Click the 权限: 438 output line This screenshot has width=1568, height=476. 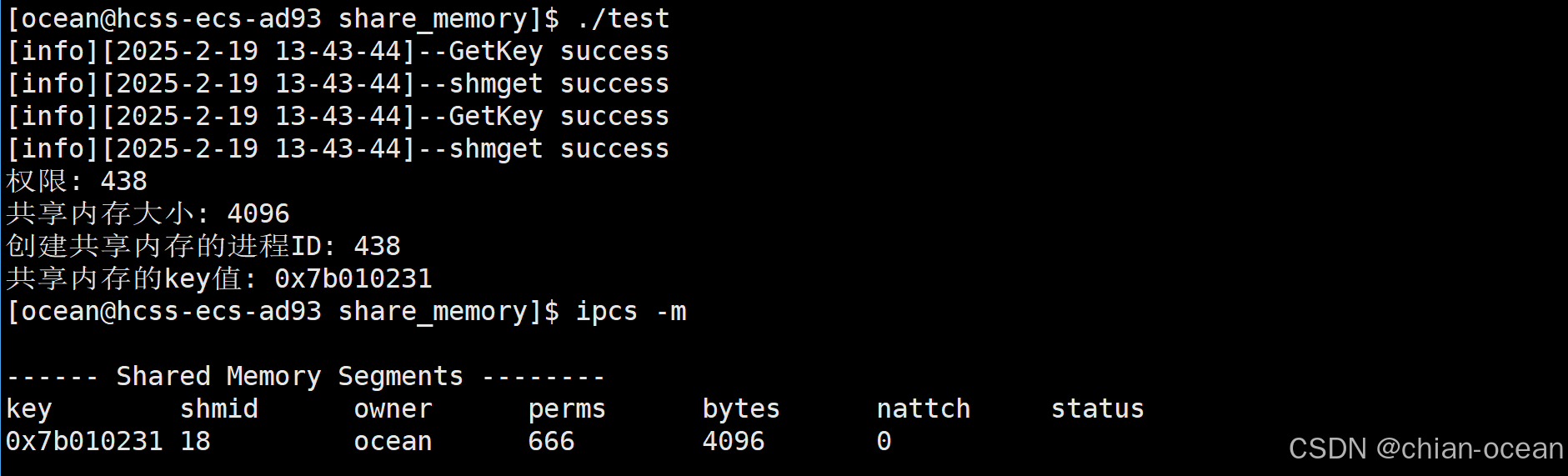click(77, 182)
